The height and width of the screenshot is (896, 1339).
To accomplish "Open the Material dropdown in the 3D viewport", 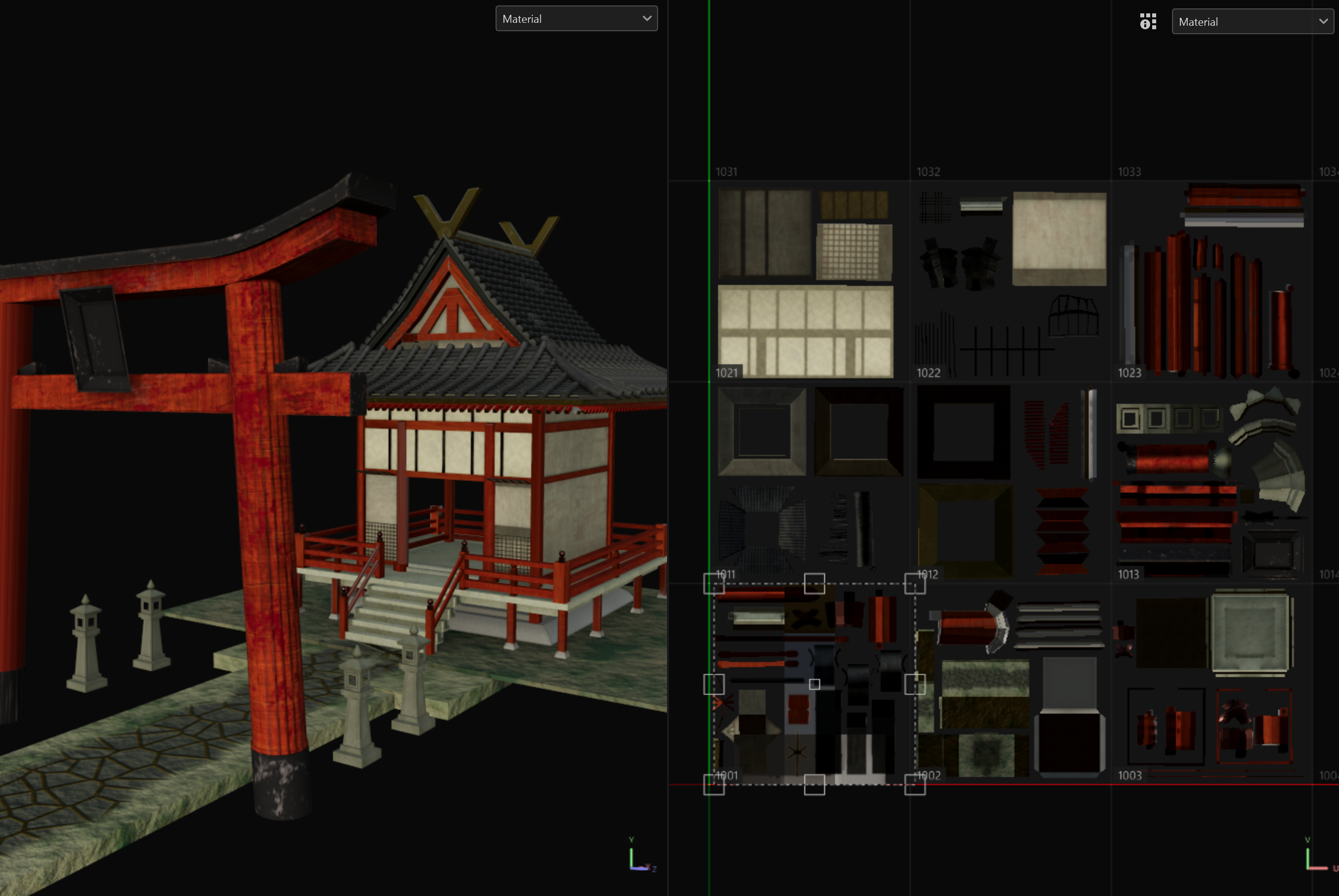I will pyautogui.click(x=576, y=18).
